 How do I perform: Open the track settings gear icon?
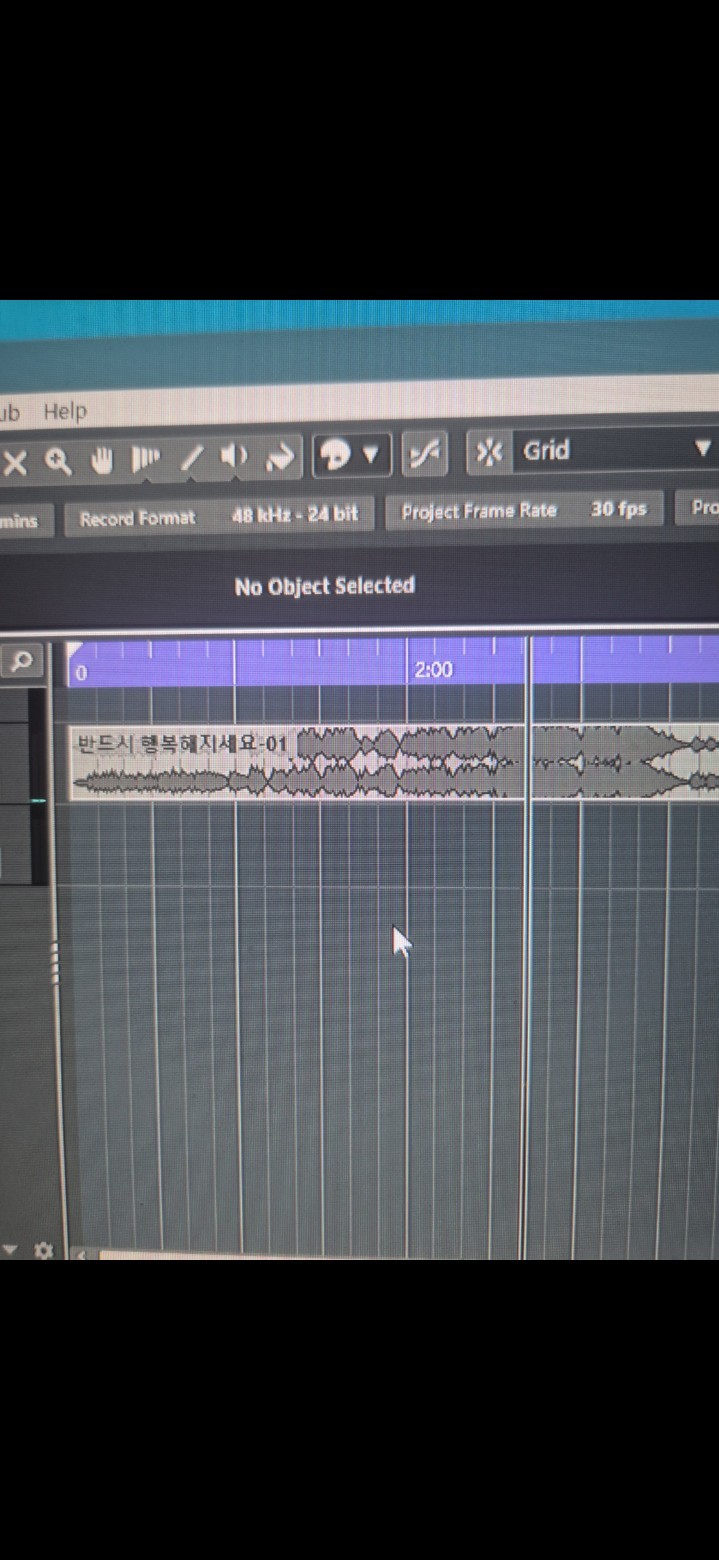point(43,1250)
